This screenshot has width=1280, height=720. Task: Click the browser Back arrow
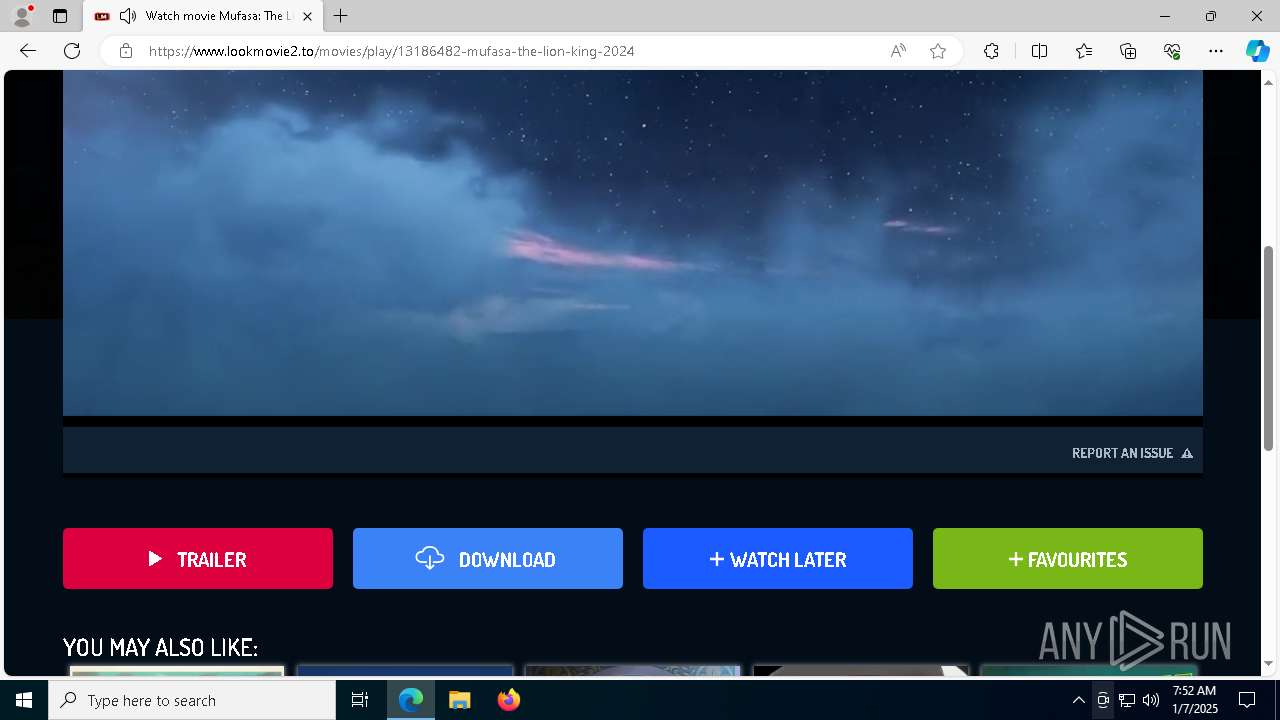[28, 51]
